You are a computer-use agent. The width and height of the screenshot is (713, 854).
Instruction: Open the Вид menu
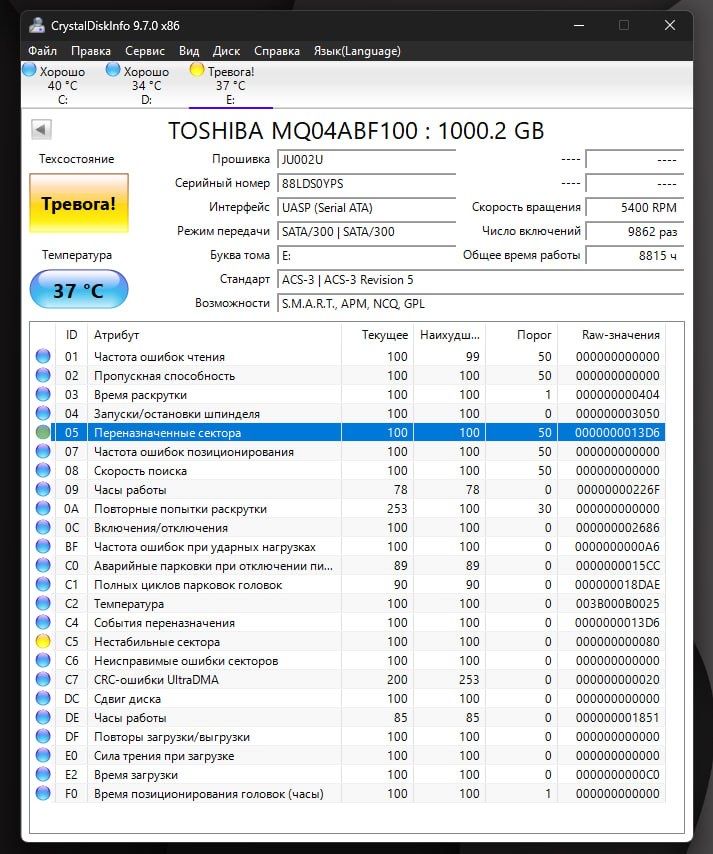click(189, 51)
